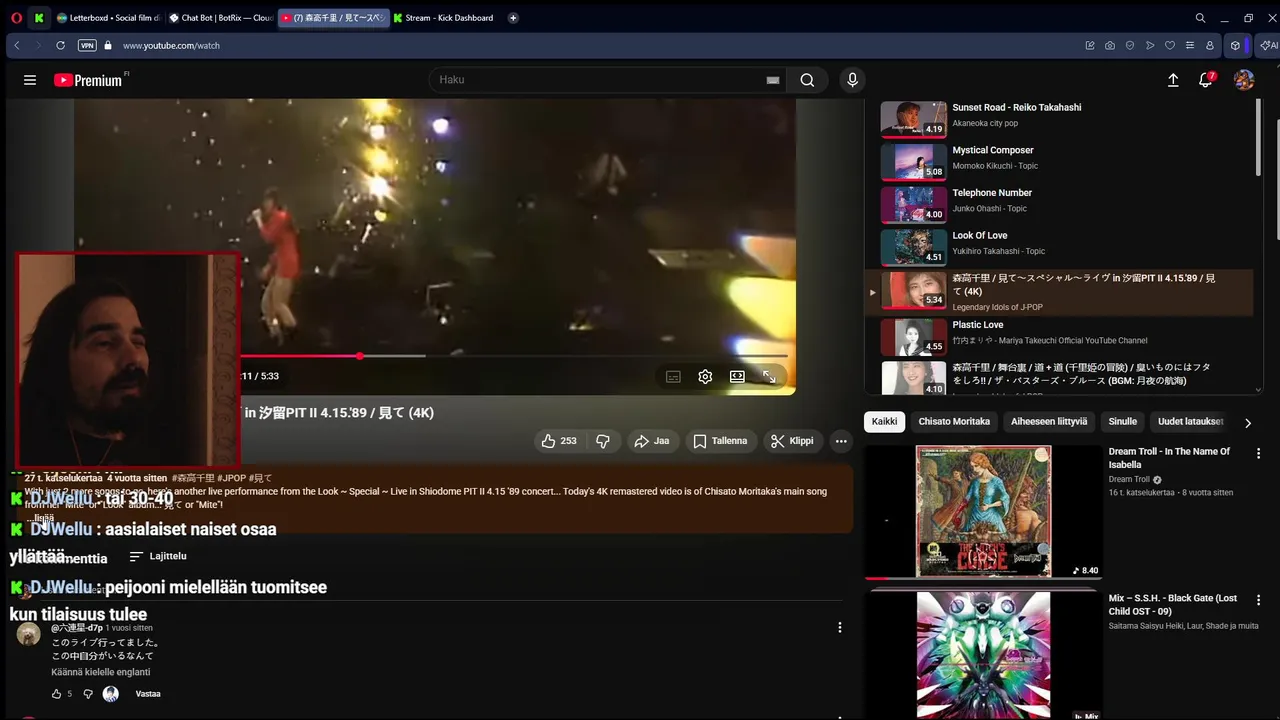Open the YouTube account avatar menu
Image resolution: width=1280 pixels, height=720 pixels.
pos(1244,80)
